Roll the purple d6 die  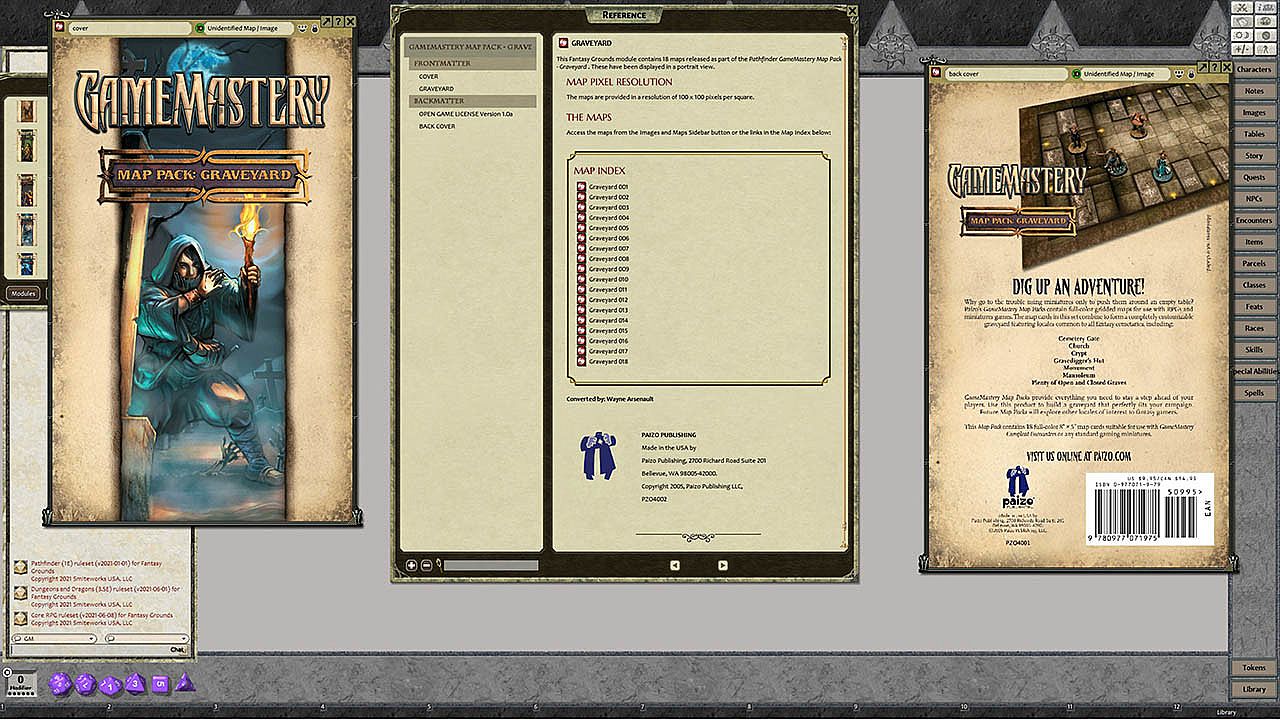pos(160,683)
